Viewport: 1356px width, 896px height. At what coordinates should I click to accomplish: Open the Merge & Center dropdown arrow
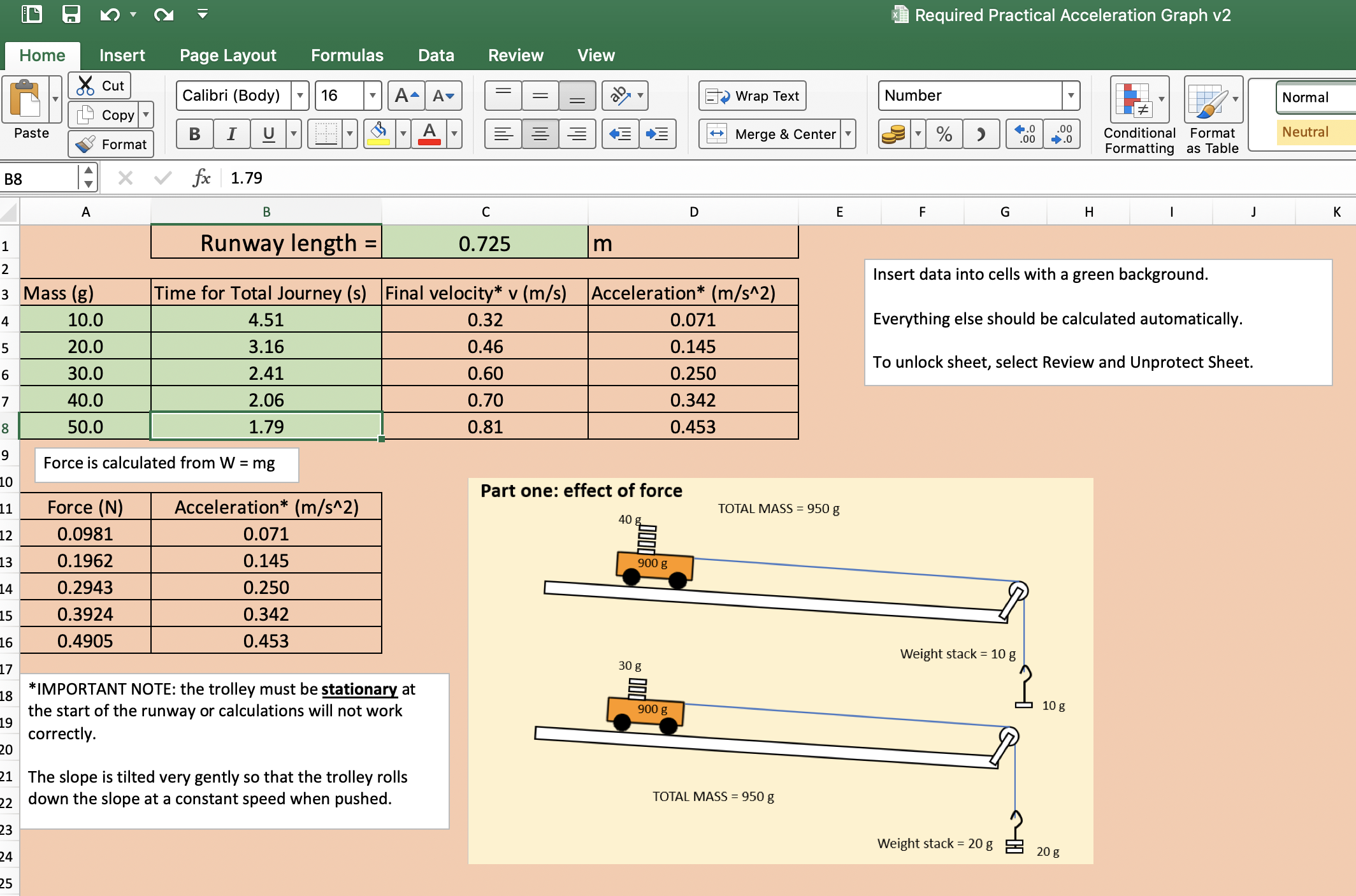point(848,134)
